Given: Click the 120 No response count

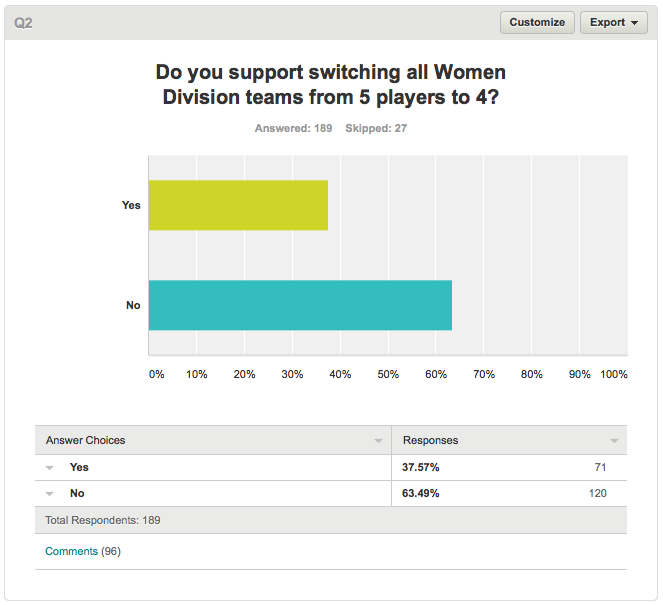Looking at the screenshot, I should click(597, 493).
